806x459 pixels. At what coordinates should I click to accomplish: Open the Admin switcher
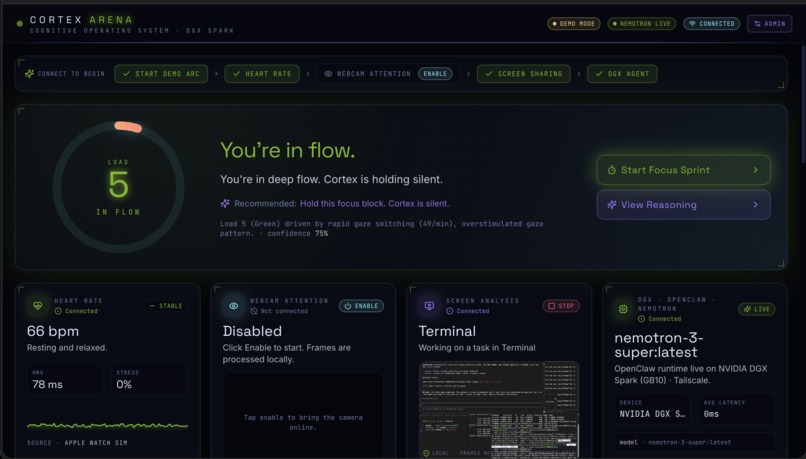point(770,24)
